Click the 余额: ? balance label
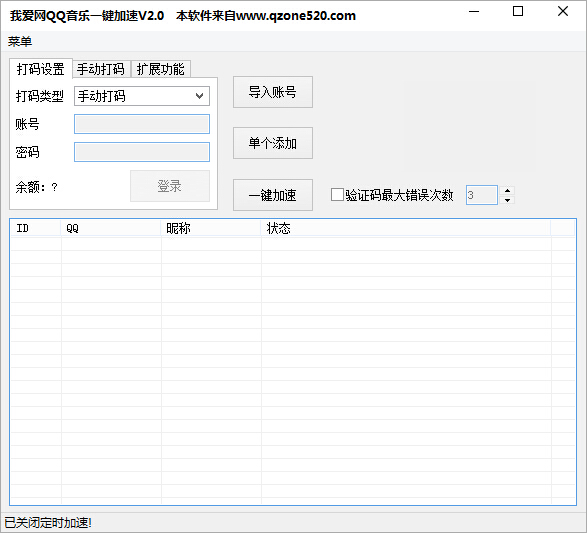587x533 pixels. pyautogui.click(x=37, y=187)
